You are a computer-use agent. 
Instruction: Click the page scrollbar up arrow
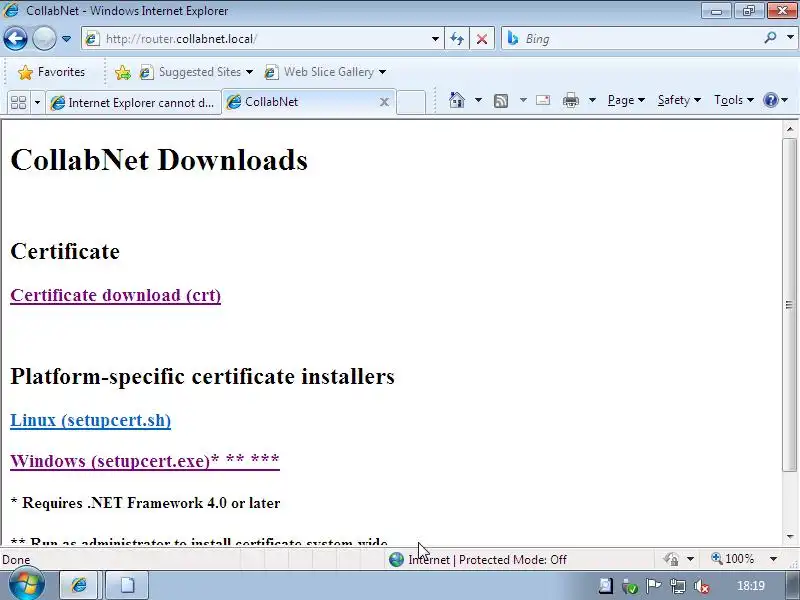790,130
